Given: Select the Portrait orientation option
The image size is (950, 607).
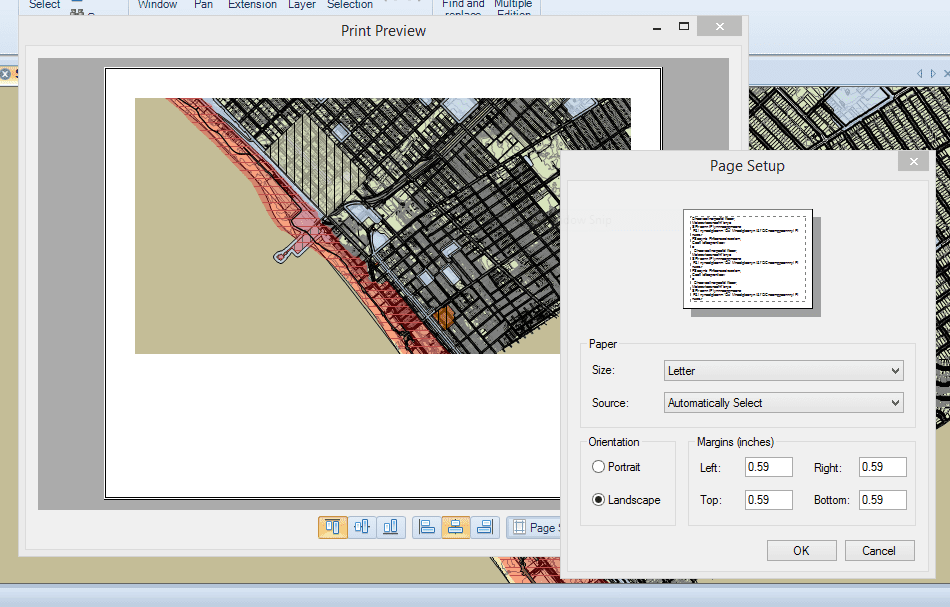Looking at the screenshot, I should pyautogui.click(x=599, y=467).
